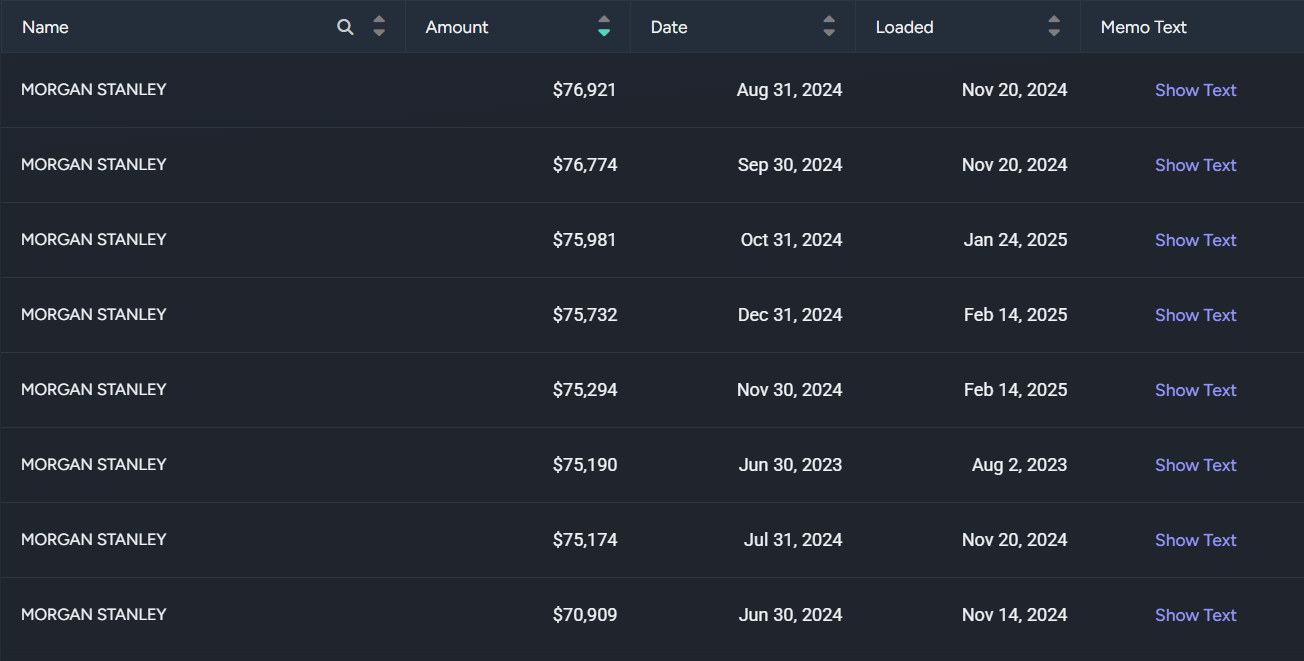Viewport: 1304px width, 661px height.
Task: Click the Loaded column sort arrows
Action: click(1054, 27)
